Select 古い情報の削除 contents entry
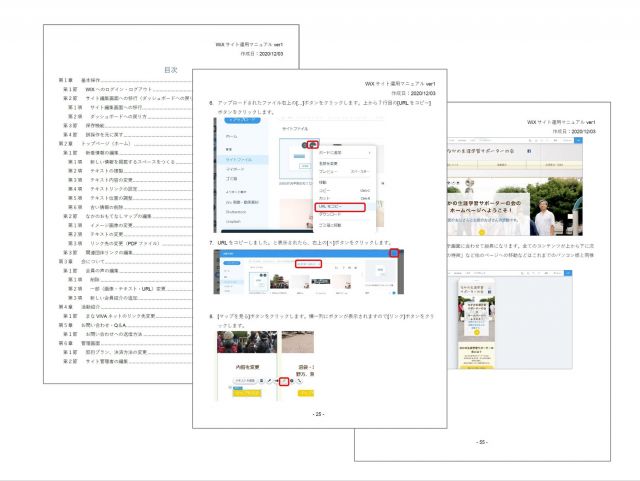The image size is (640, 481). [129, 207]
